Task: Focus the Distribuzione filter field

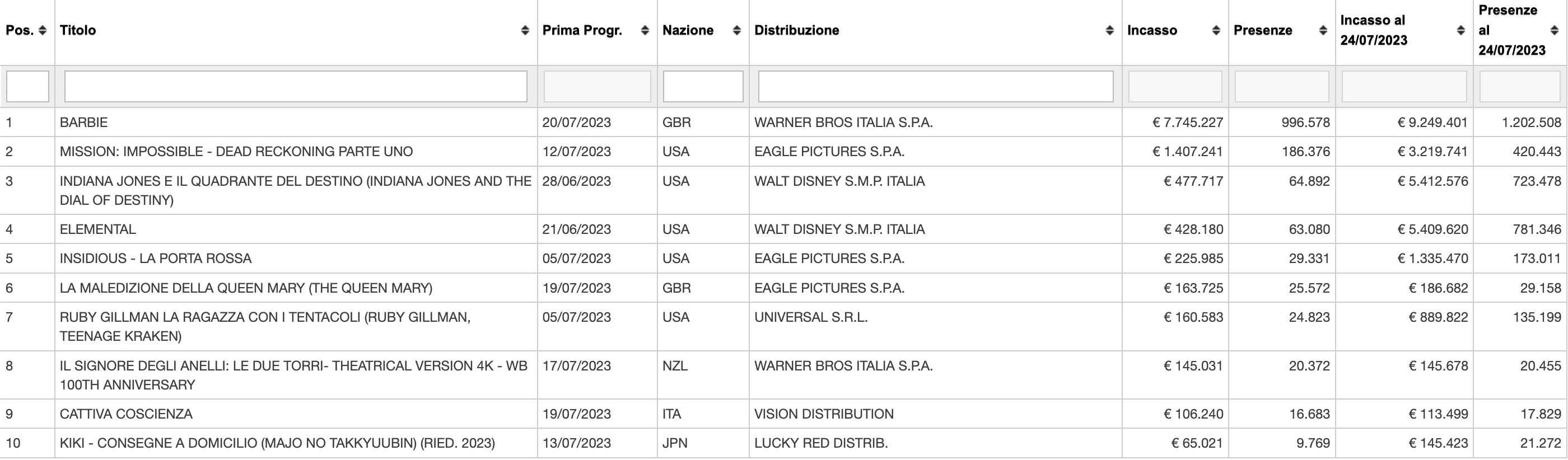Action: (x=936, y=86)
